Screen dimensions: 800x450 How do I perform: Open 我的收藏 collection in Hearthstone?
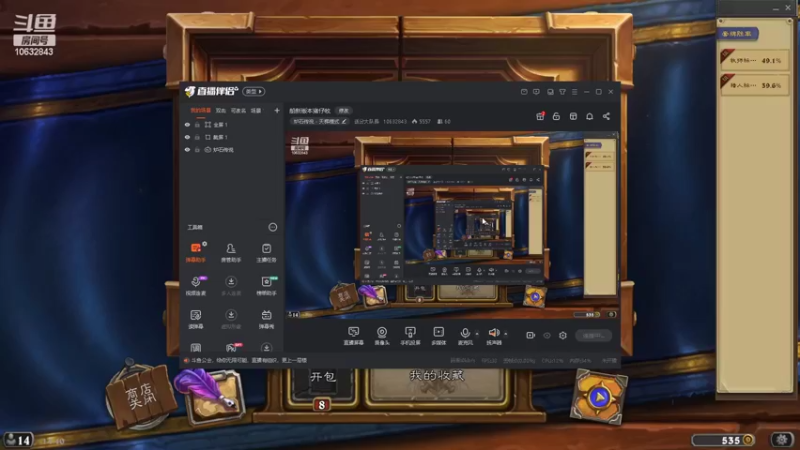(x=437, y=384)
